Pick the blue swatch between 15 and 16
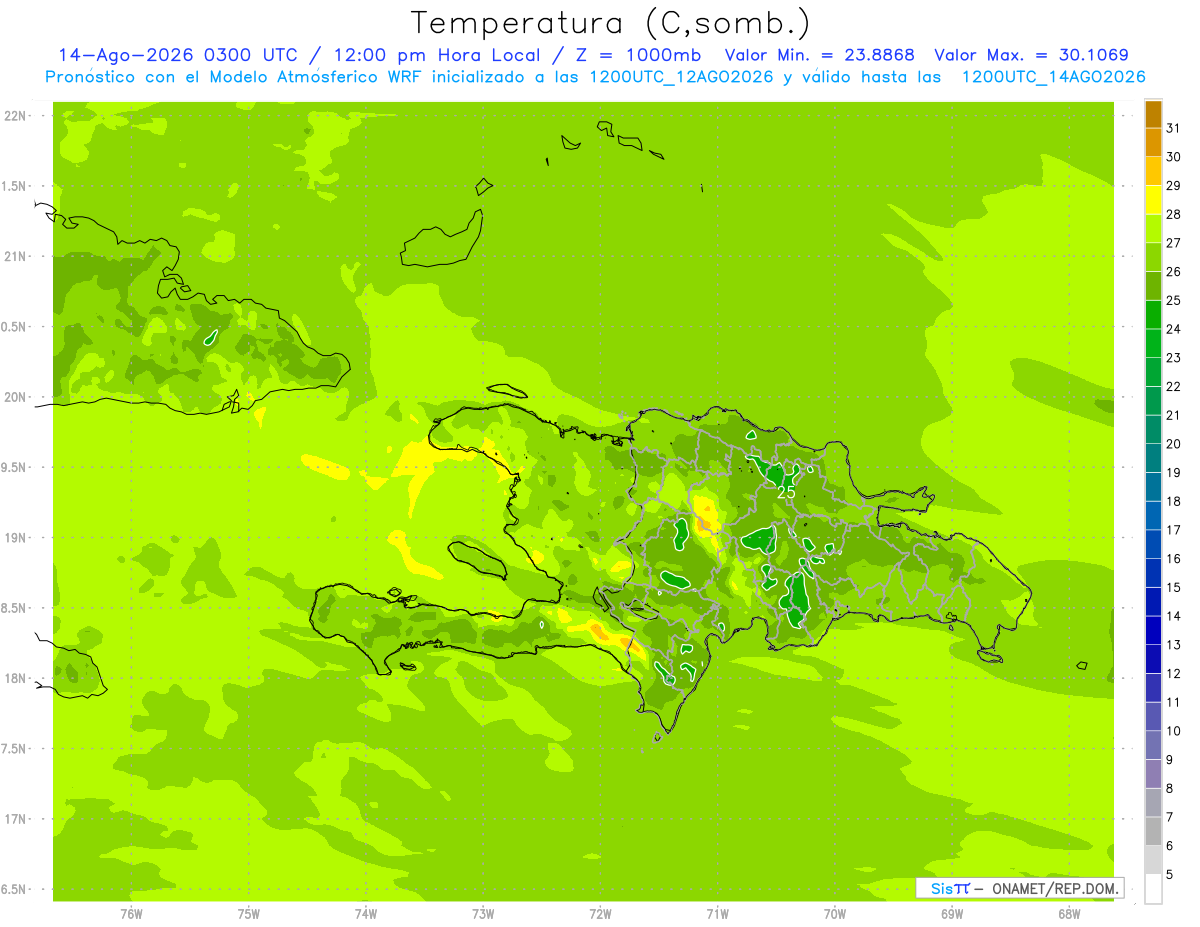The image size is (1200, 927). 1153,573
